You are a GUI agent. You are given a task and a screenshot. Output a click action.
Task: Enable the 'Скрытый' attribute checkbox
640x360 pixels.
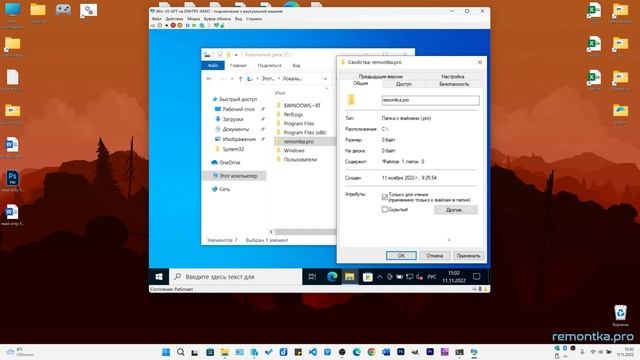[384, 209]
